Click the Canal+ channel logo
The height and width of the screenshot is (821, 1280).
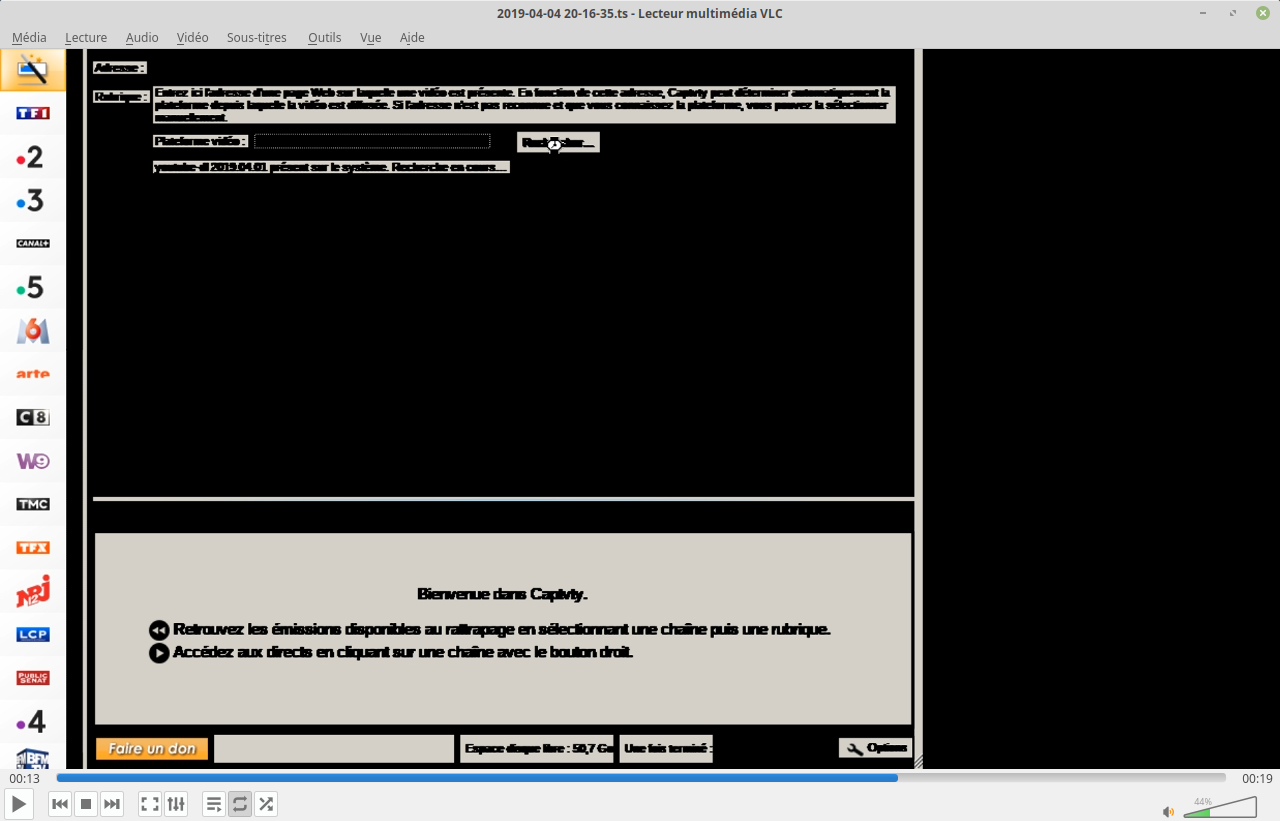pos(32,243)
